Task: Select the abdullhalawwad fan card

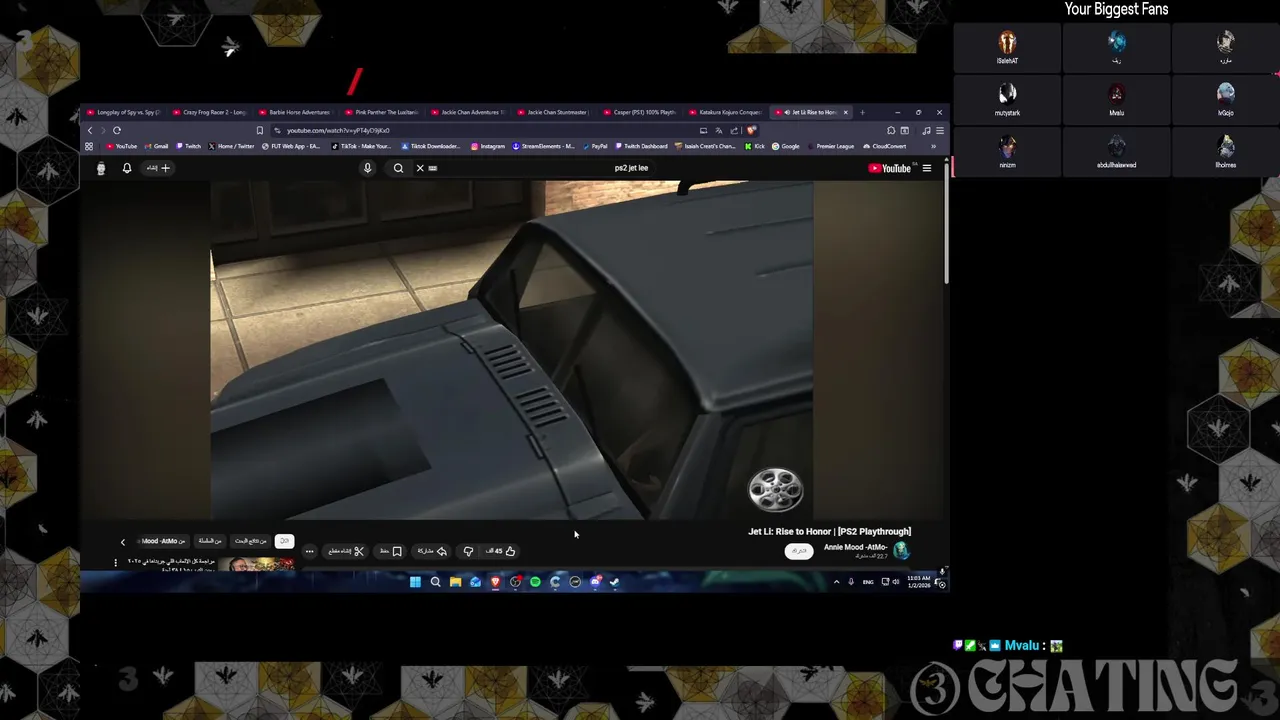Action: tap(1116, 151)
